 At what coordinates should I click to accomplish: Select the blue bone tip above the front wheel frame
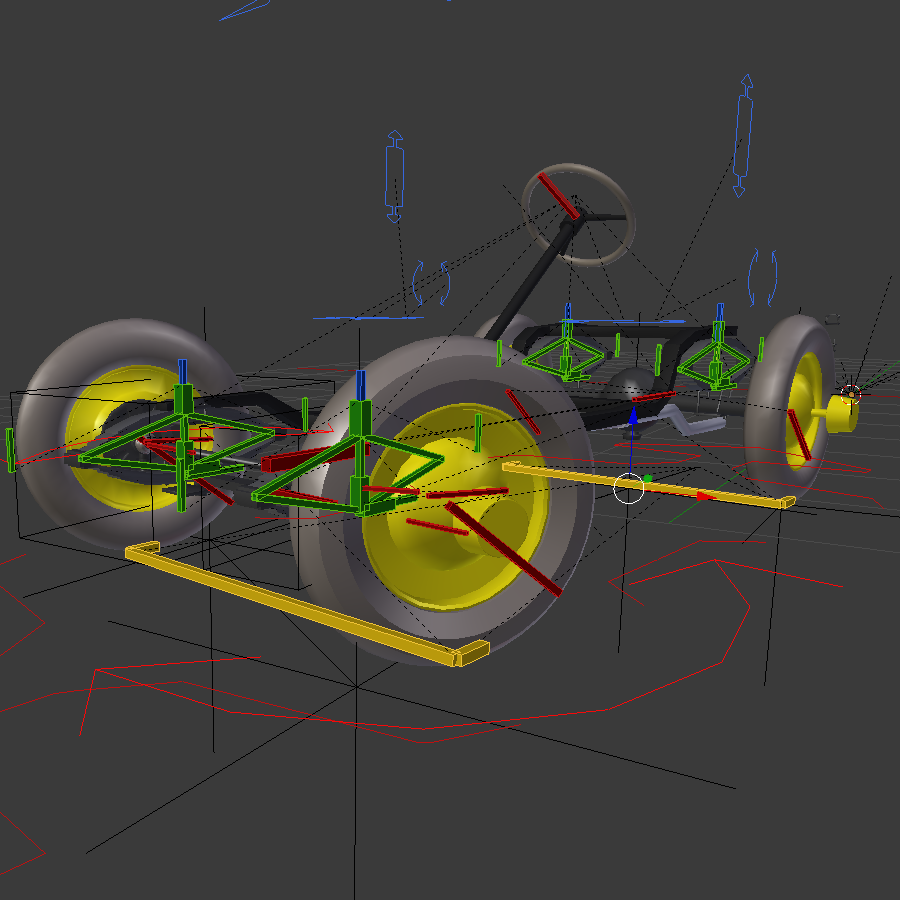click(x=360, y=385)
